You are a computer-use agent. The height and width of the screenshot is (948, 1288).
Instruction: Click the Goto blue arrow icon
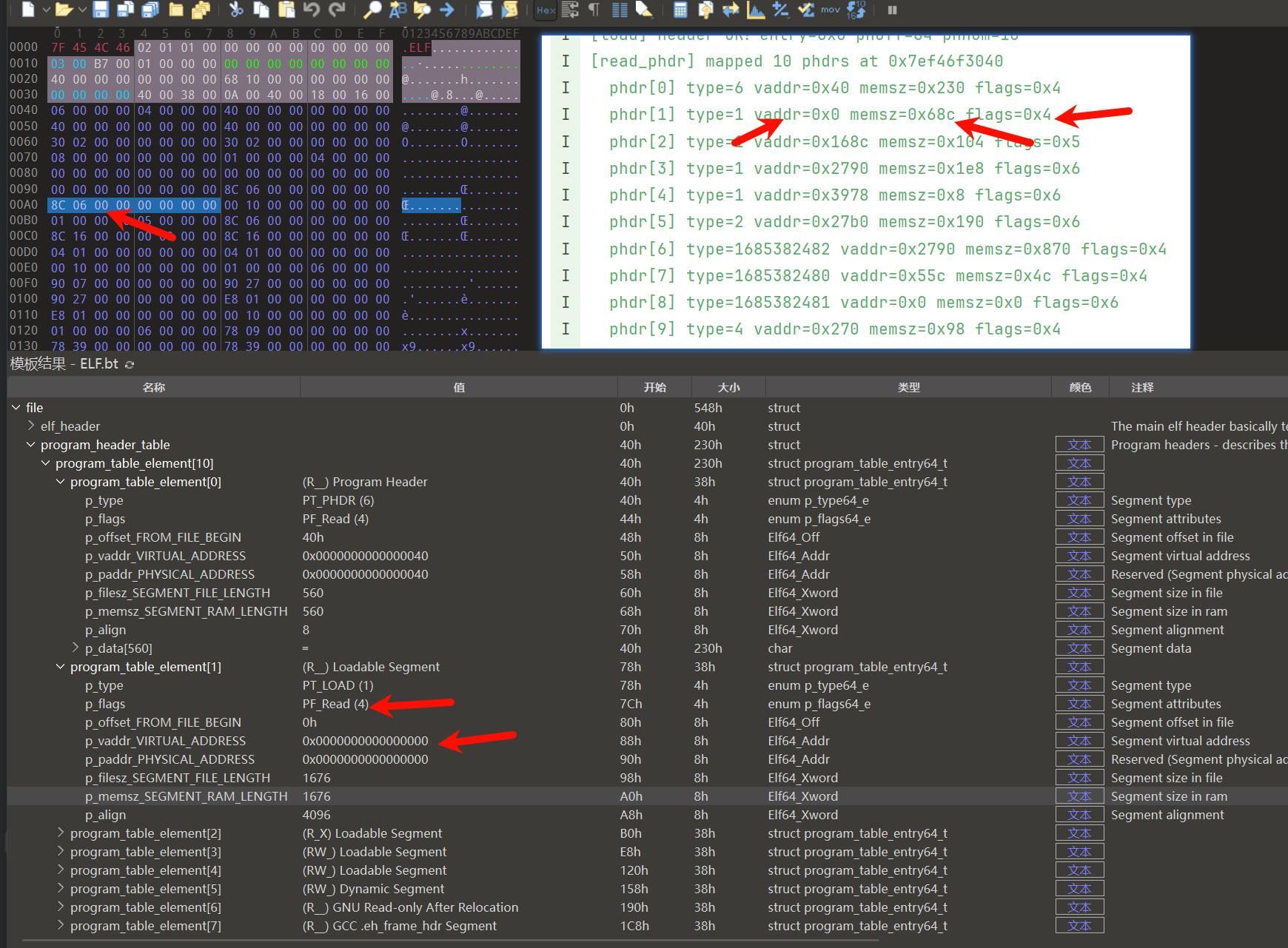coord(447,10)
